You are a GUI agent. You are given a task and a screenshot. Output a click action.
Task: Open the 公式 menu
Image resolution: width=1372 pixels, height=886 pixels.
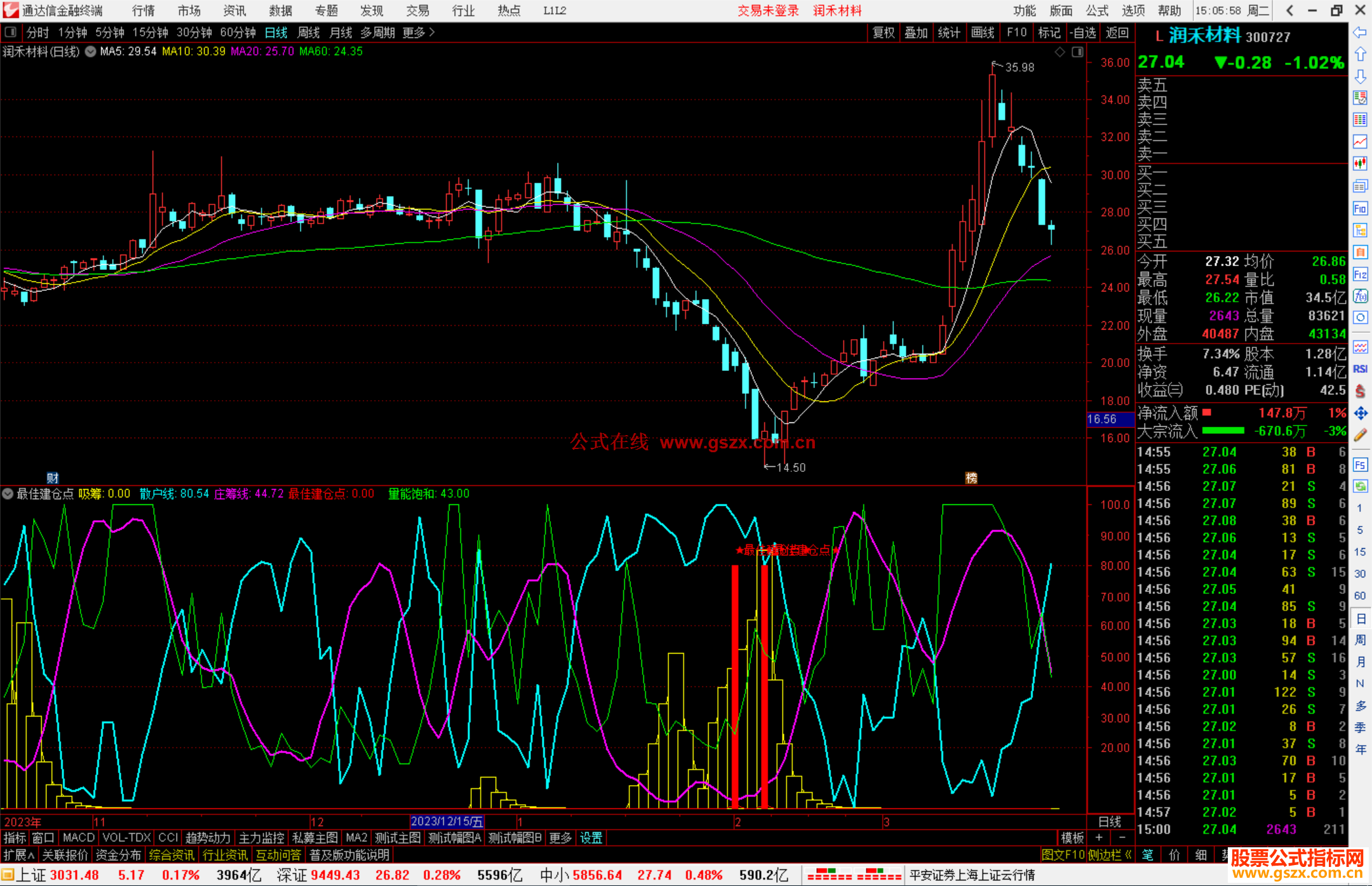[1097, 11]
